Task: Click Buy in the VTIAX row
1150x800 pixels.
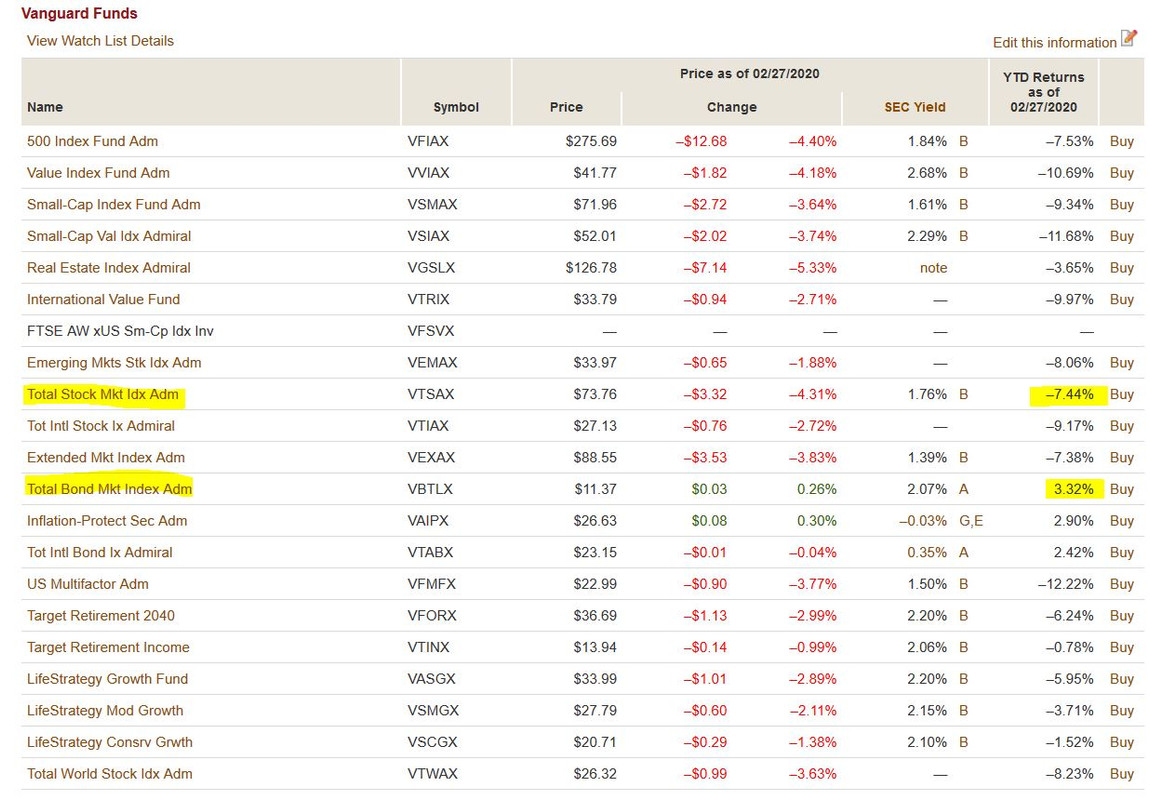Action: point(1121,425)
